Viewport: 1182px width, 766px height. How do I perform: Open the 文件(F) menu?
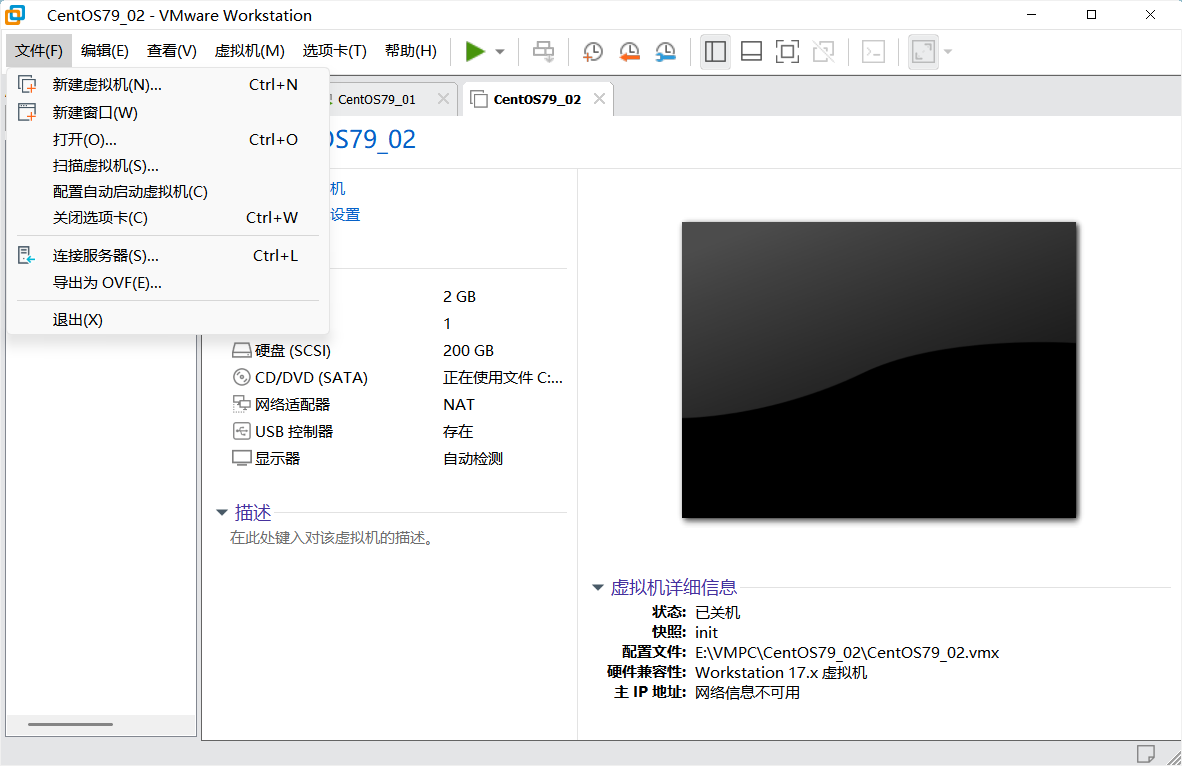pyautogui.click(x=39, y=51)
